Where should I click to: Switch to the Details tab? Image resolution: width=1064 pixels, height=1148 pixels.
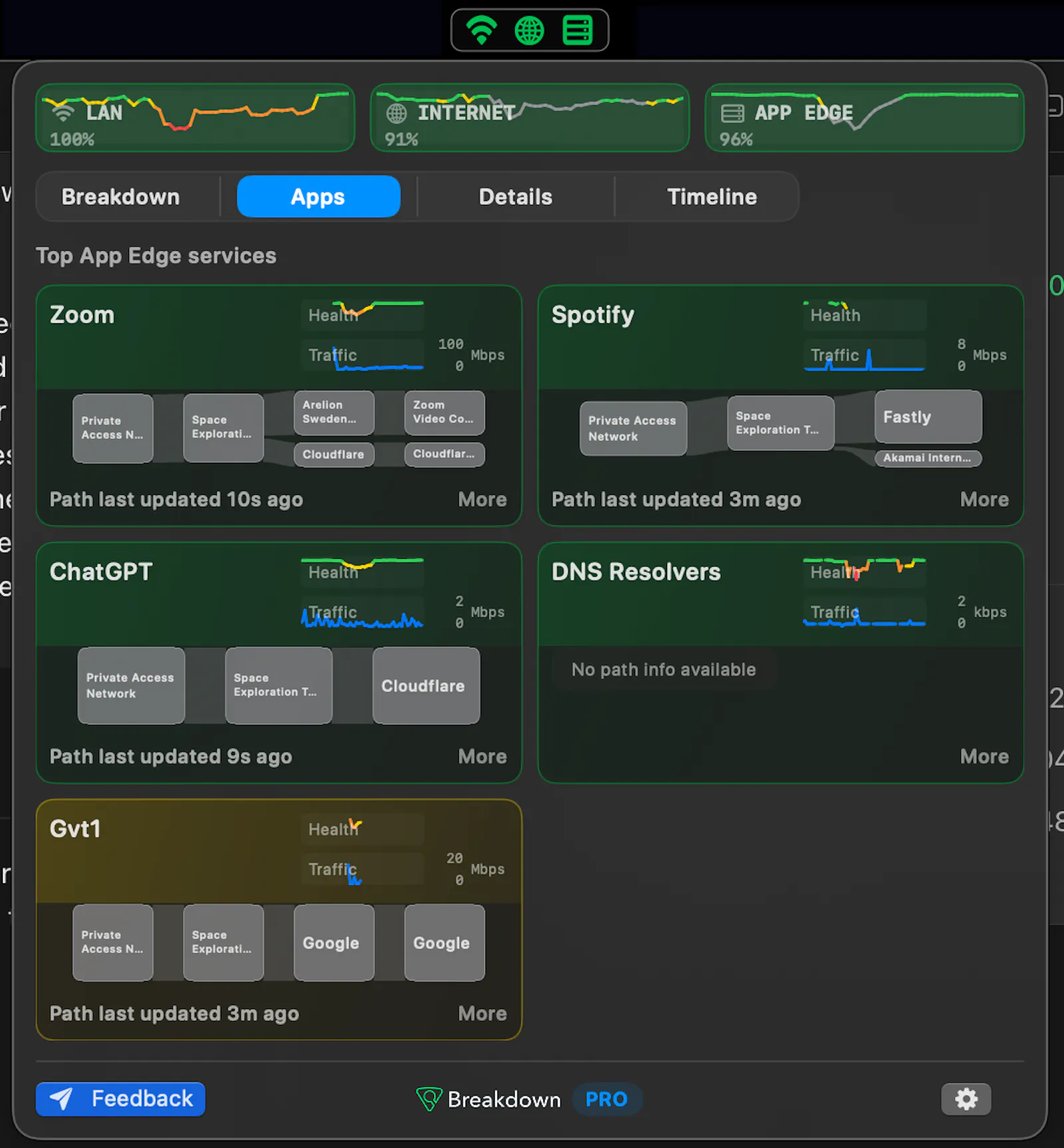tap(515, 197)
